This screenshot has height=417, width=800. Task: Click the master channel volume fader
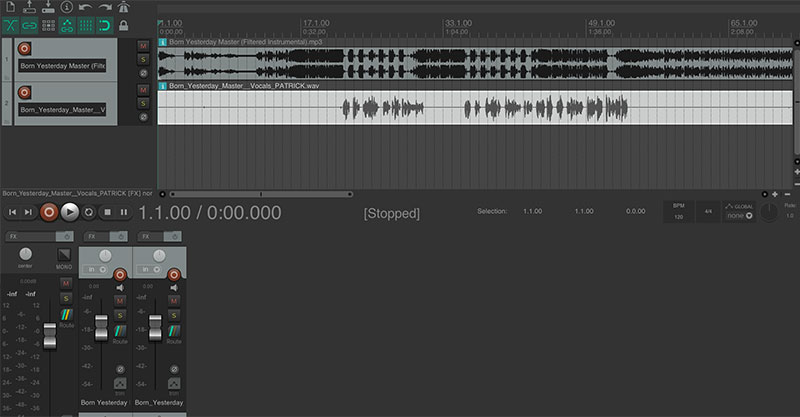click(46, 336)
